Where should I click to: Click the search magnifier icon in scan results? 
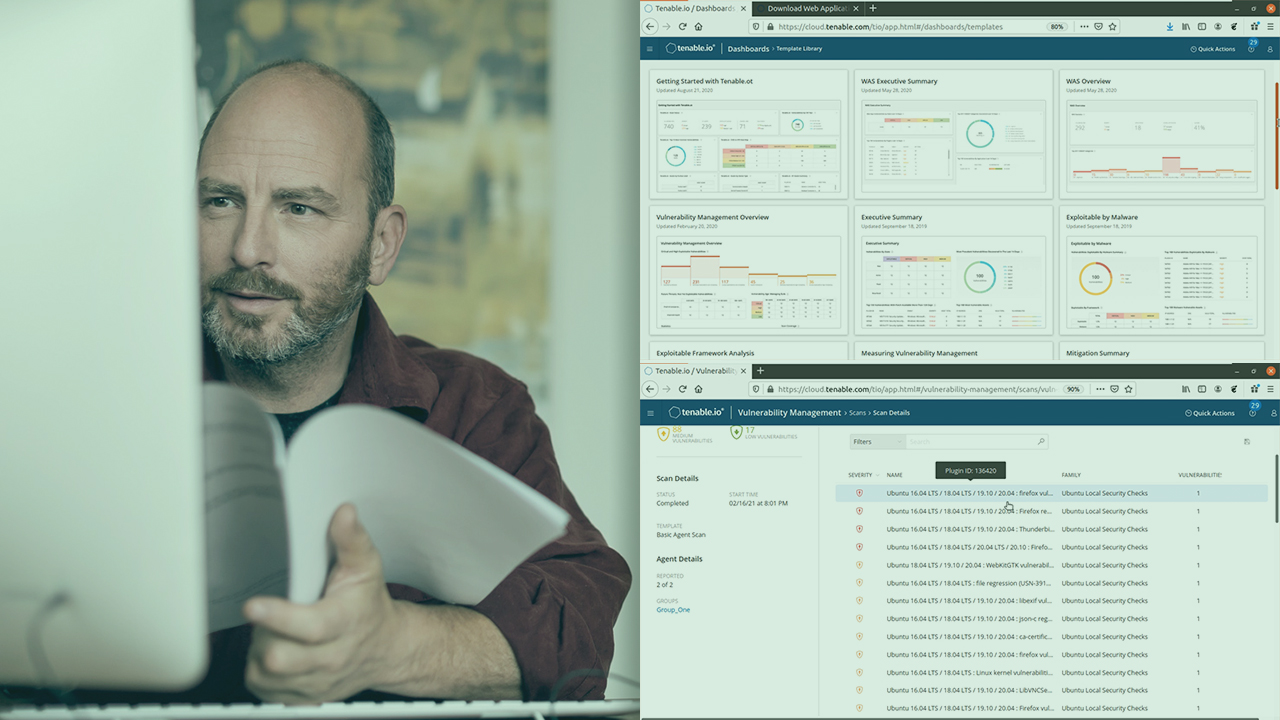click(1040, 441)
